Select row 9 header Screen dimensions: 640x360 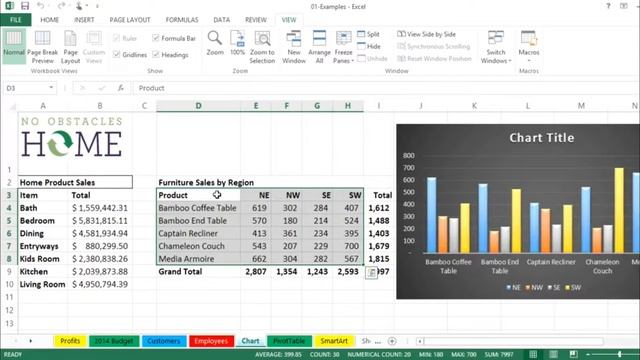(x=9, y=271)
